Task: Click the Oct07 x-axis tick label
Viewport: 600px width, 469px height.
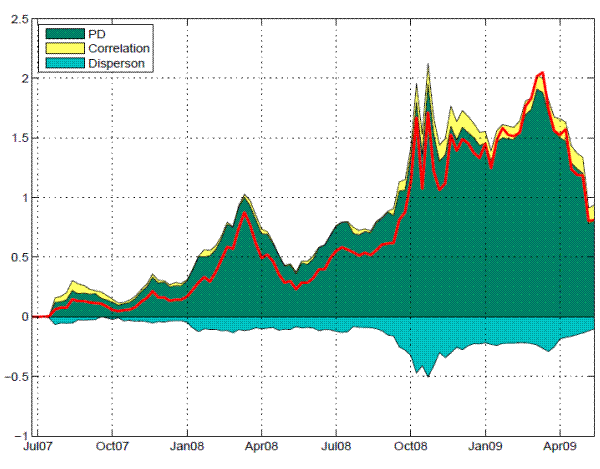Action: click(x=111, y=447)
